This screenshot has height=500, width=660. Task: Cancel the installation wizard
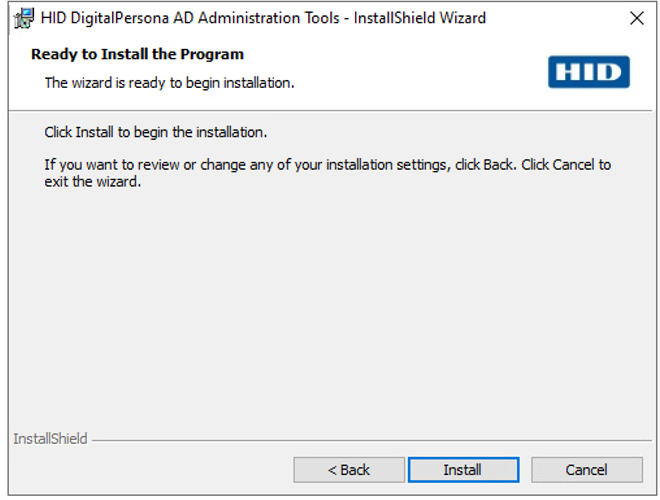[x=586, y=470]
